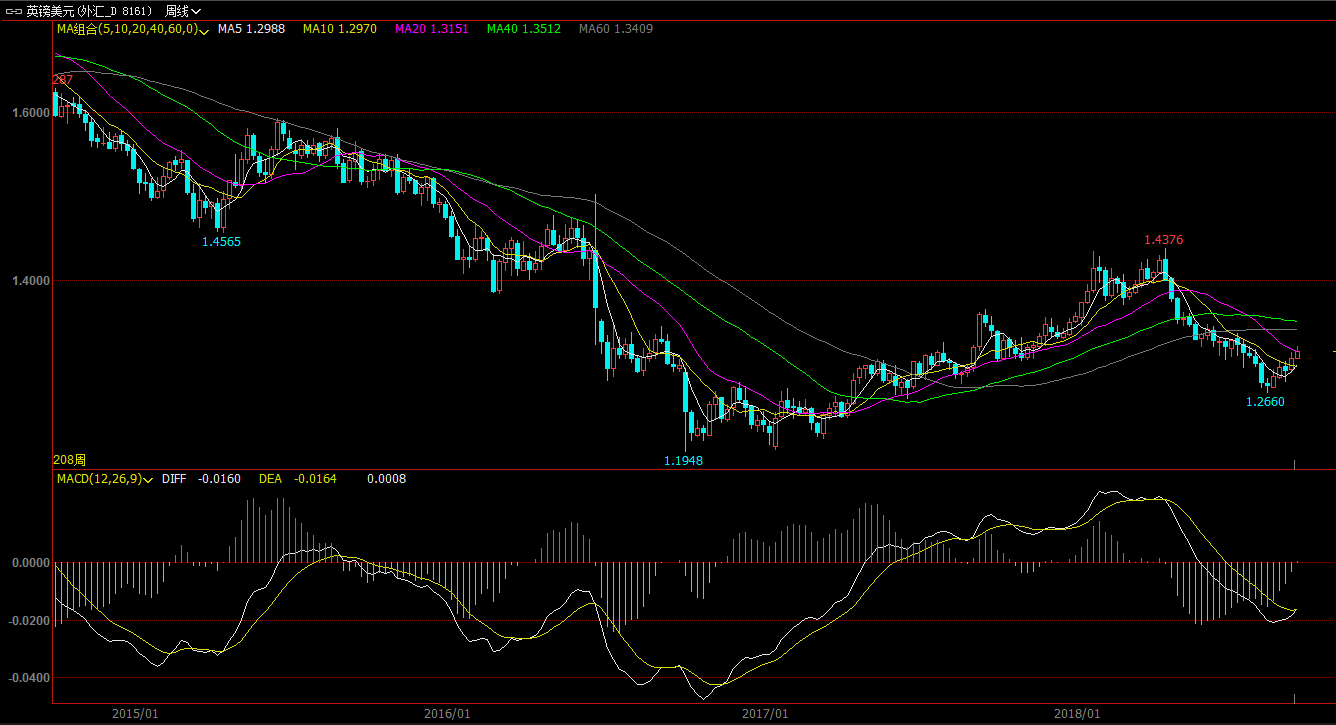Screen dimensions: 1336x725
Task: Click the 2017/01 date axis label
Action: (x=766, y=714)
